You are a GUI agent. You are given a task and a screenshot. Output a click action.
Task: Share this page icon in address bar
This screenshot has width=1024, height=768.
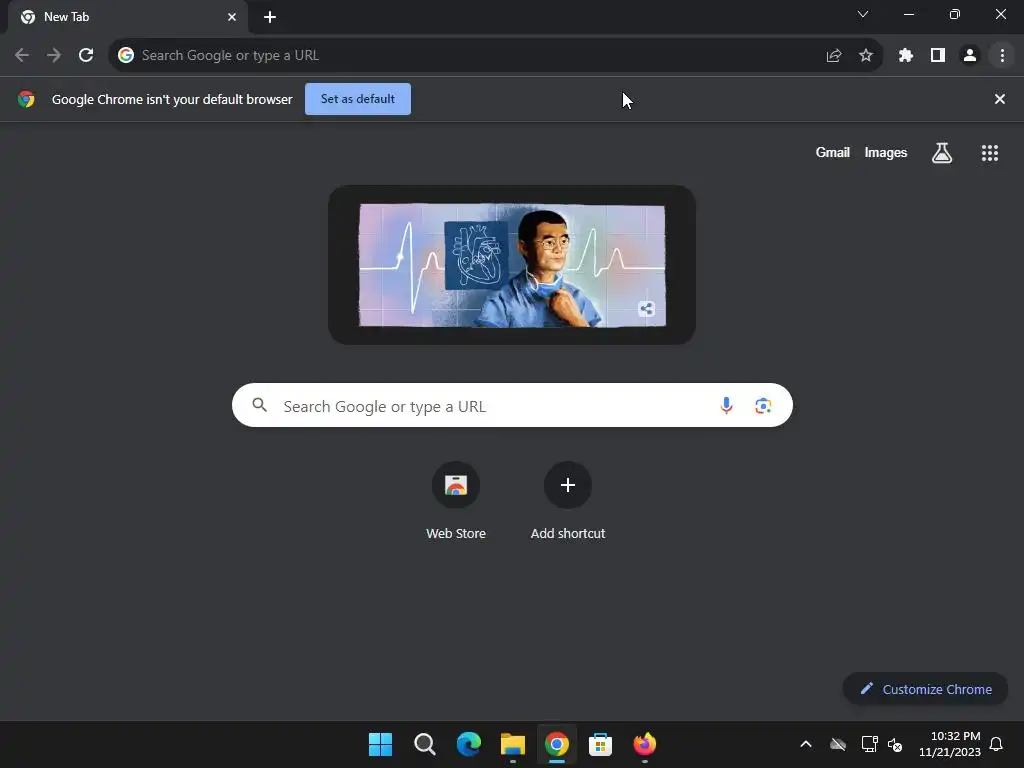click(833, 56)
